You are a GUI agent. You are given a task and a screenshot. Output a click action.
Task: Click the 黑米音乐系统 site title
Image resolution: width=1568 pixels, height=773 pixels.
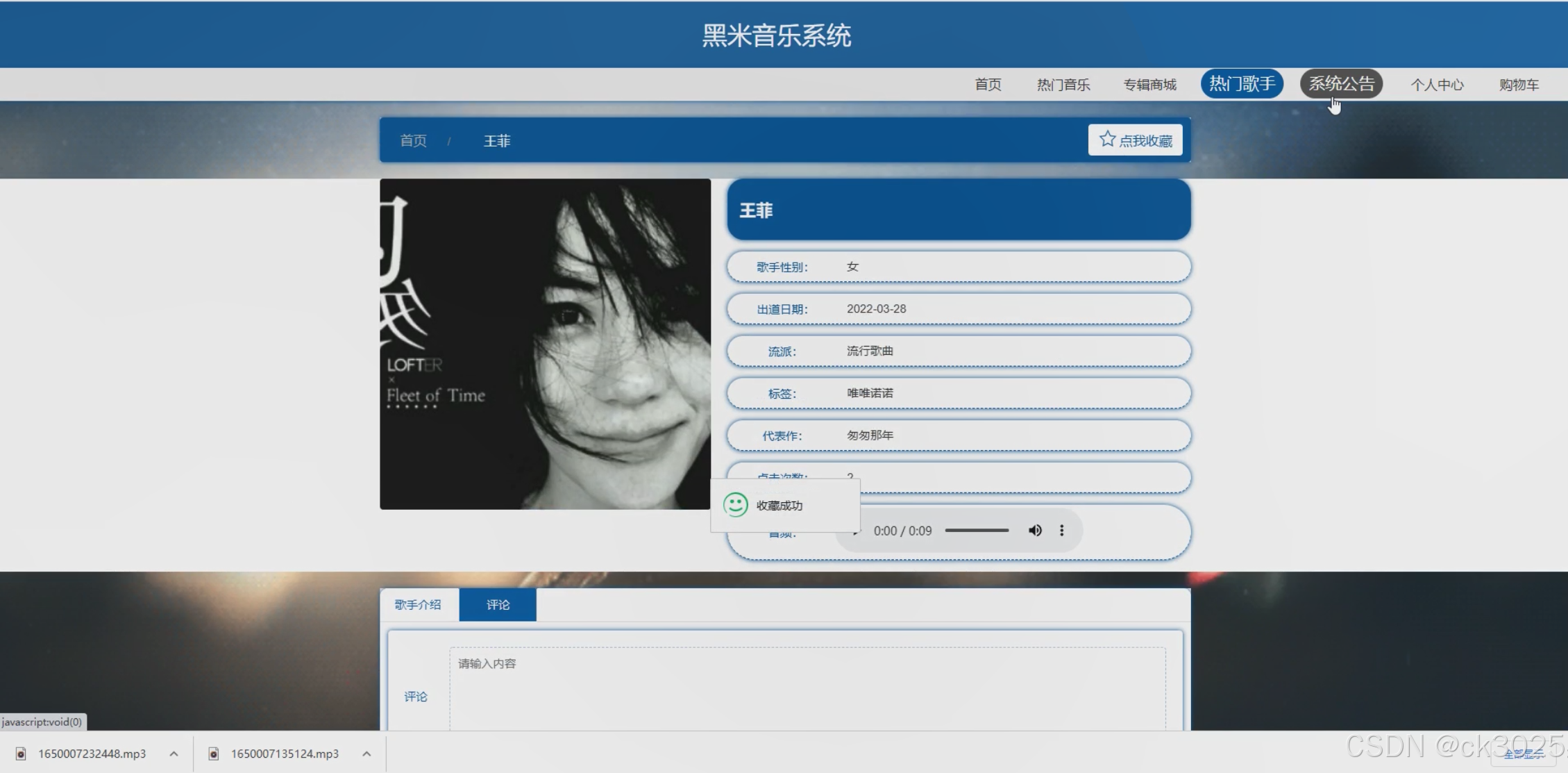(777, 35)
